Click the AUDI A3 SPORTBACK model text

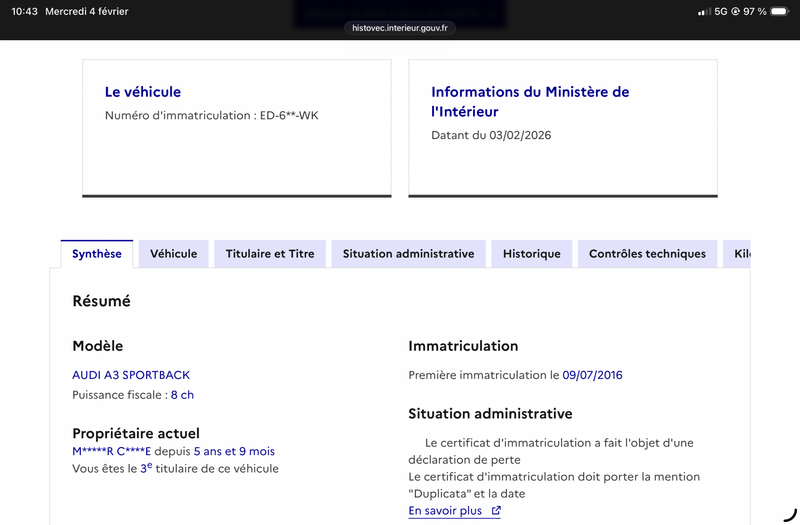pos(131,375)
